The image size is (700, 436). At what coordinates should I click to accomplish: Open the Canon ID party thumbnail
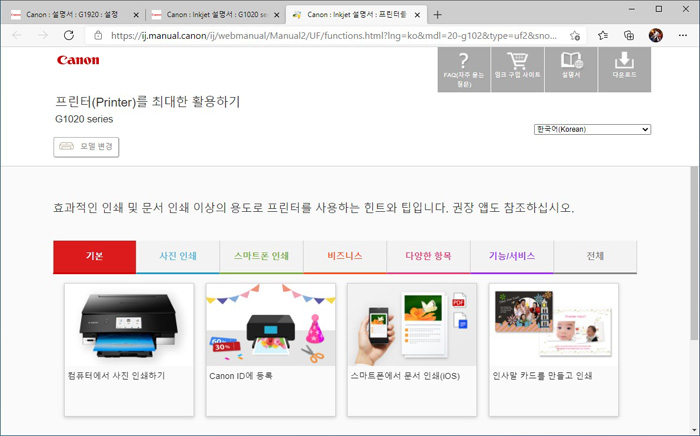271,325
